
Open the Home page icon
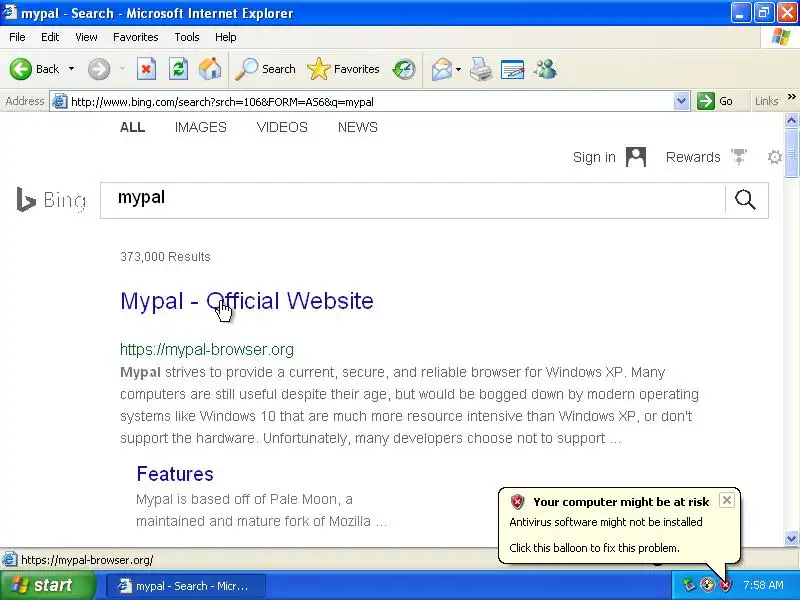(x=210, y=69)
